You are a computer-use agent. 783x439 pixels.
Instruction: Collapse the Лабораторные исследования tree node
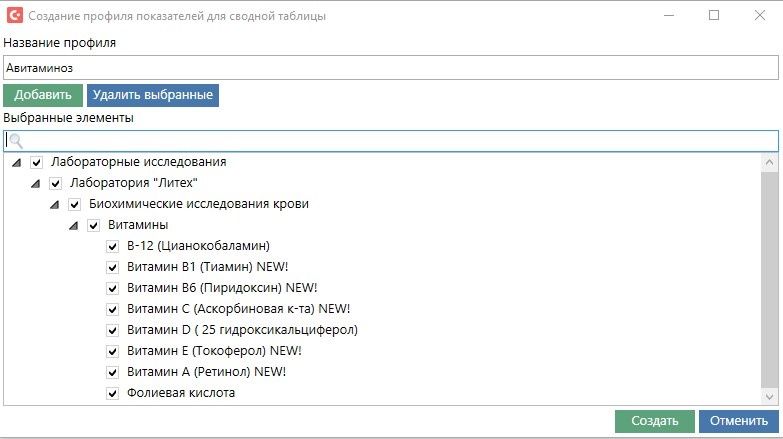pos(17,163)
